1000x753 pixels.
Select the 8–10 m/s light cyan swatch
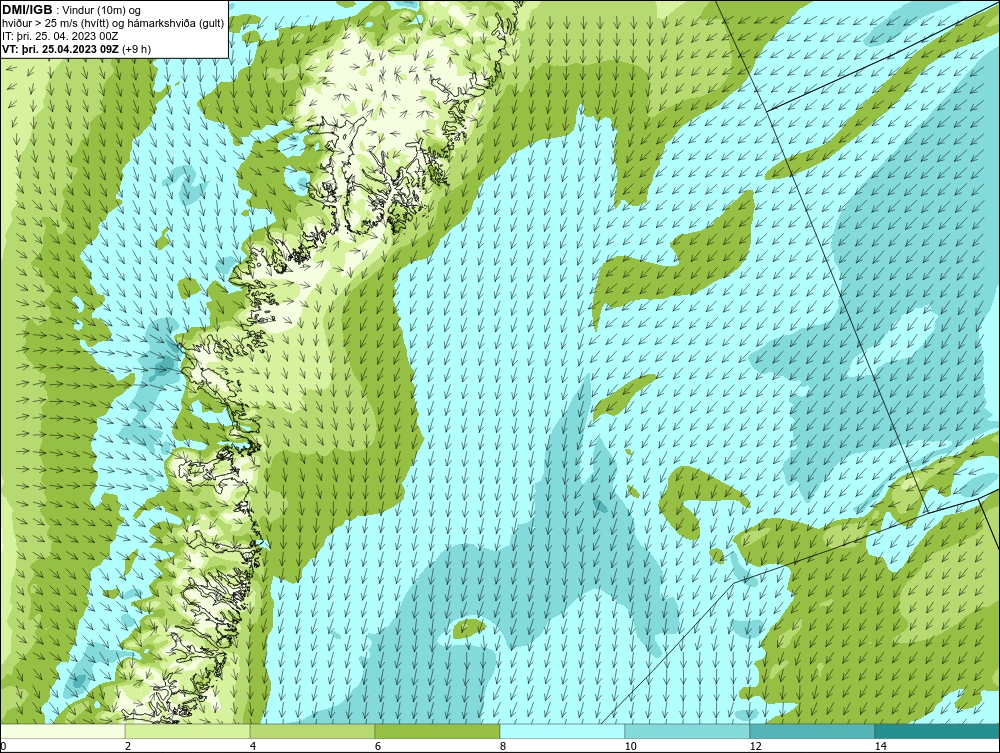[x=562, y=731]
